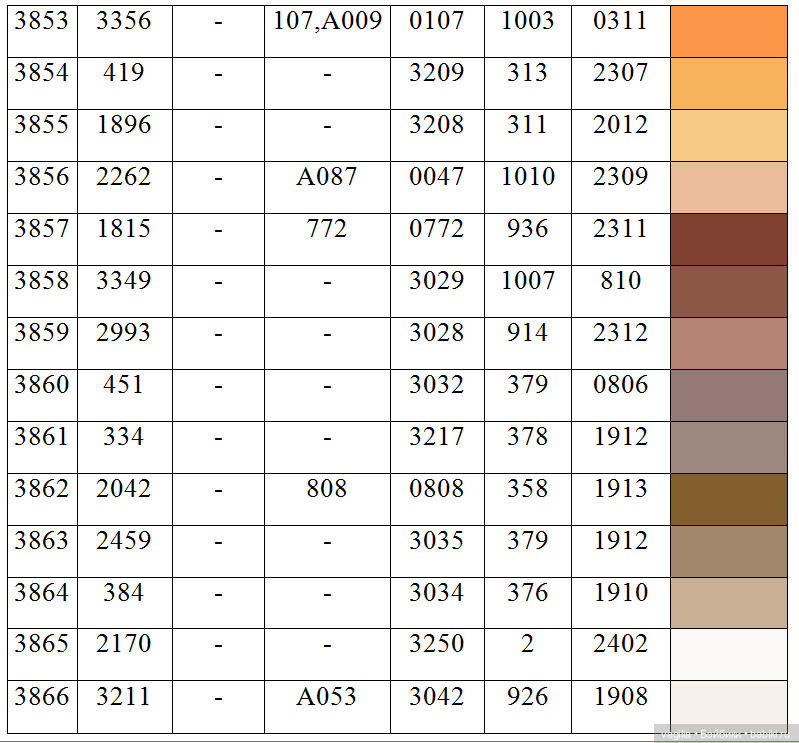Click the babiki.ru watermark link
The height and width of the screenshot is (743, 799).
coord(767,734)
